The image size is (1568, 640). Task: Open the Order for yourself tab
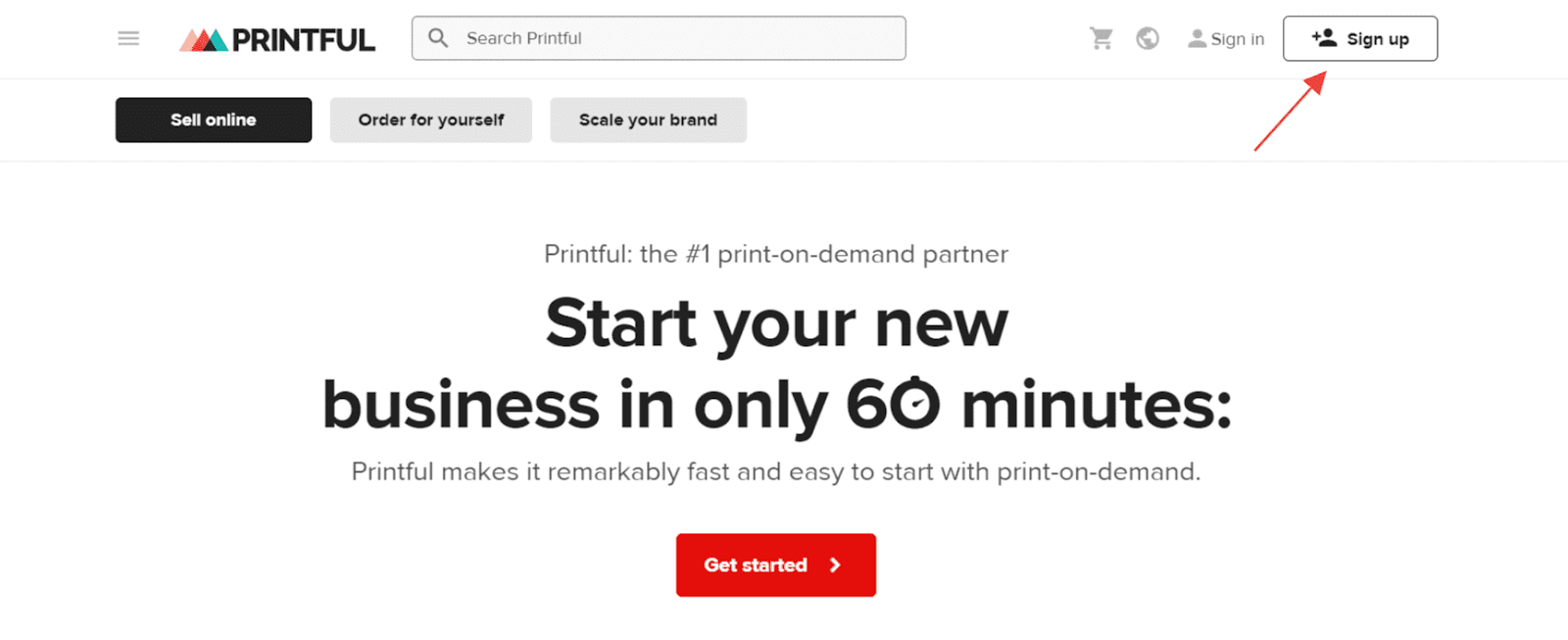click(430, 120)
